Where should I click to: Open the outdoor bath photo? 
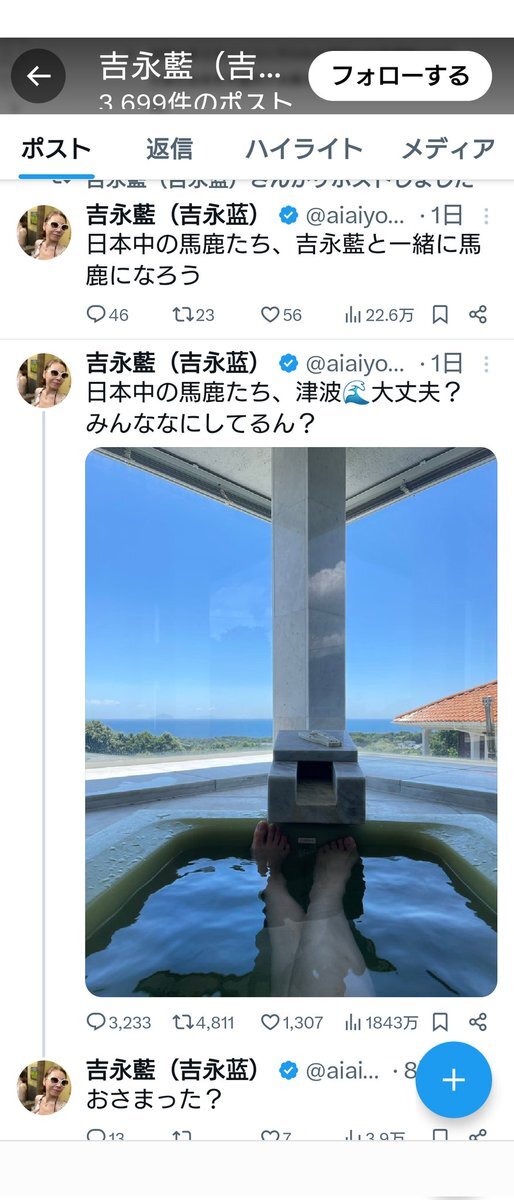pyautogui.click(x=291, y=722)
